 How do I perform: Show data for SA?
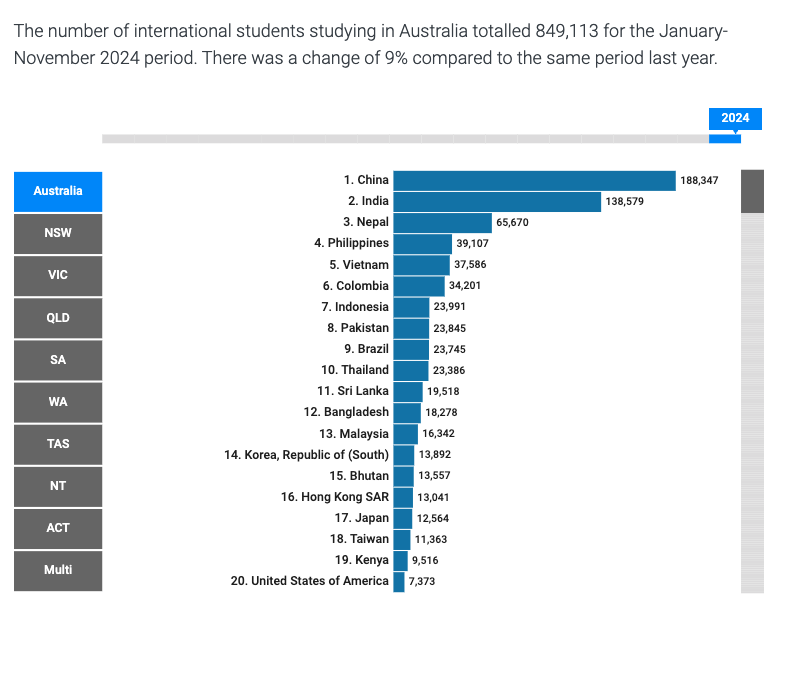(x=58, y=360)
